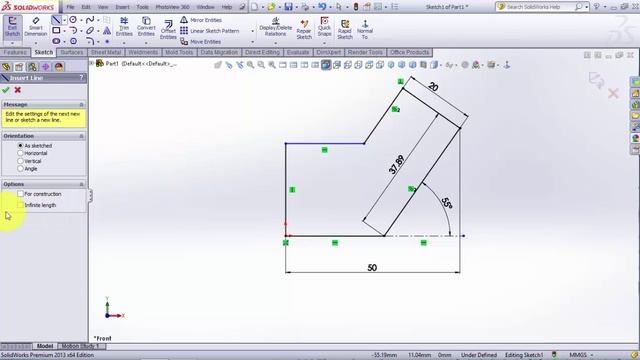Open the ConfigurationManager tab icon

(32, 67)
